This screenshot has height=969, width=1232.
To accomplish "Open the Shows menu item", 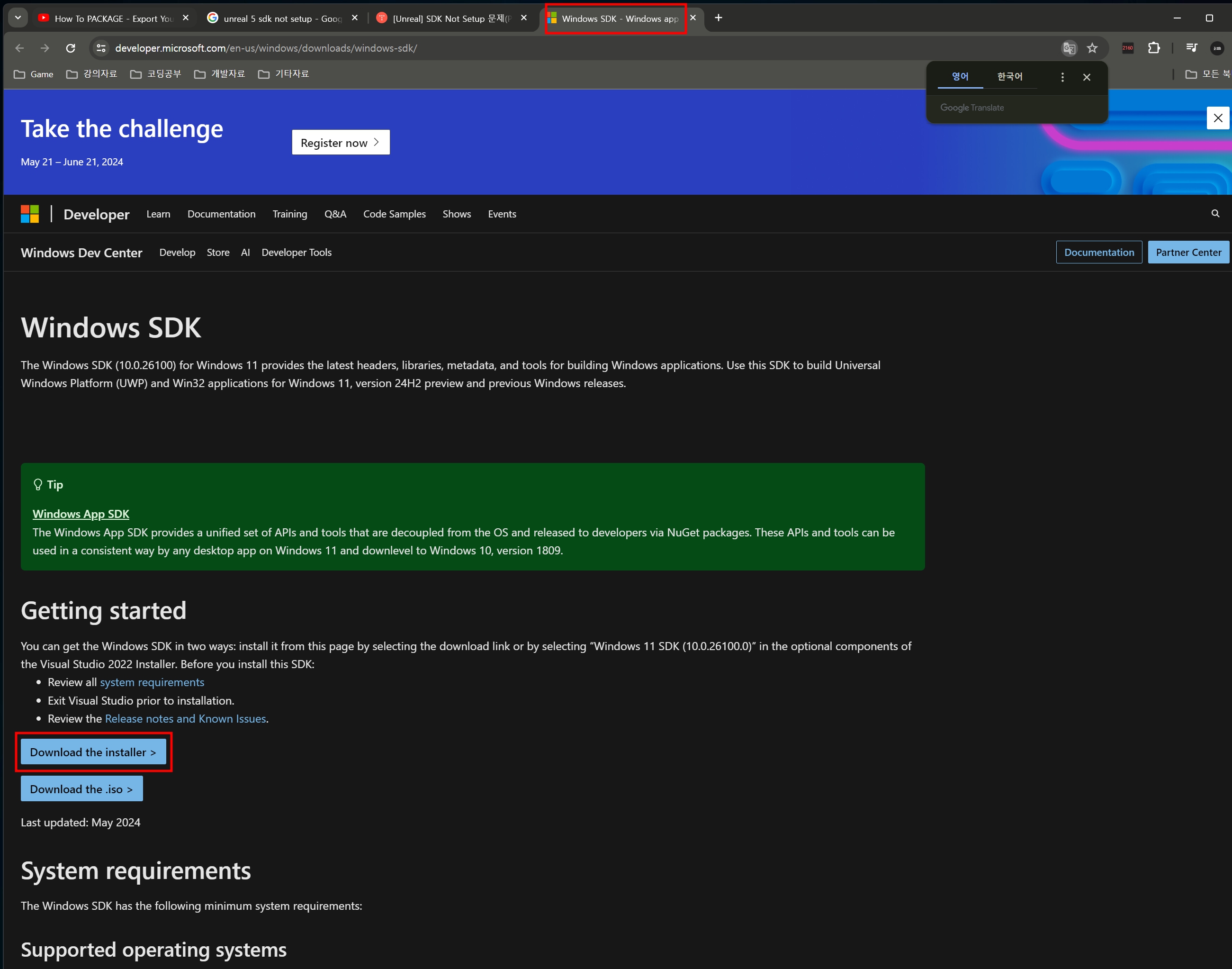I will (457, 214).
